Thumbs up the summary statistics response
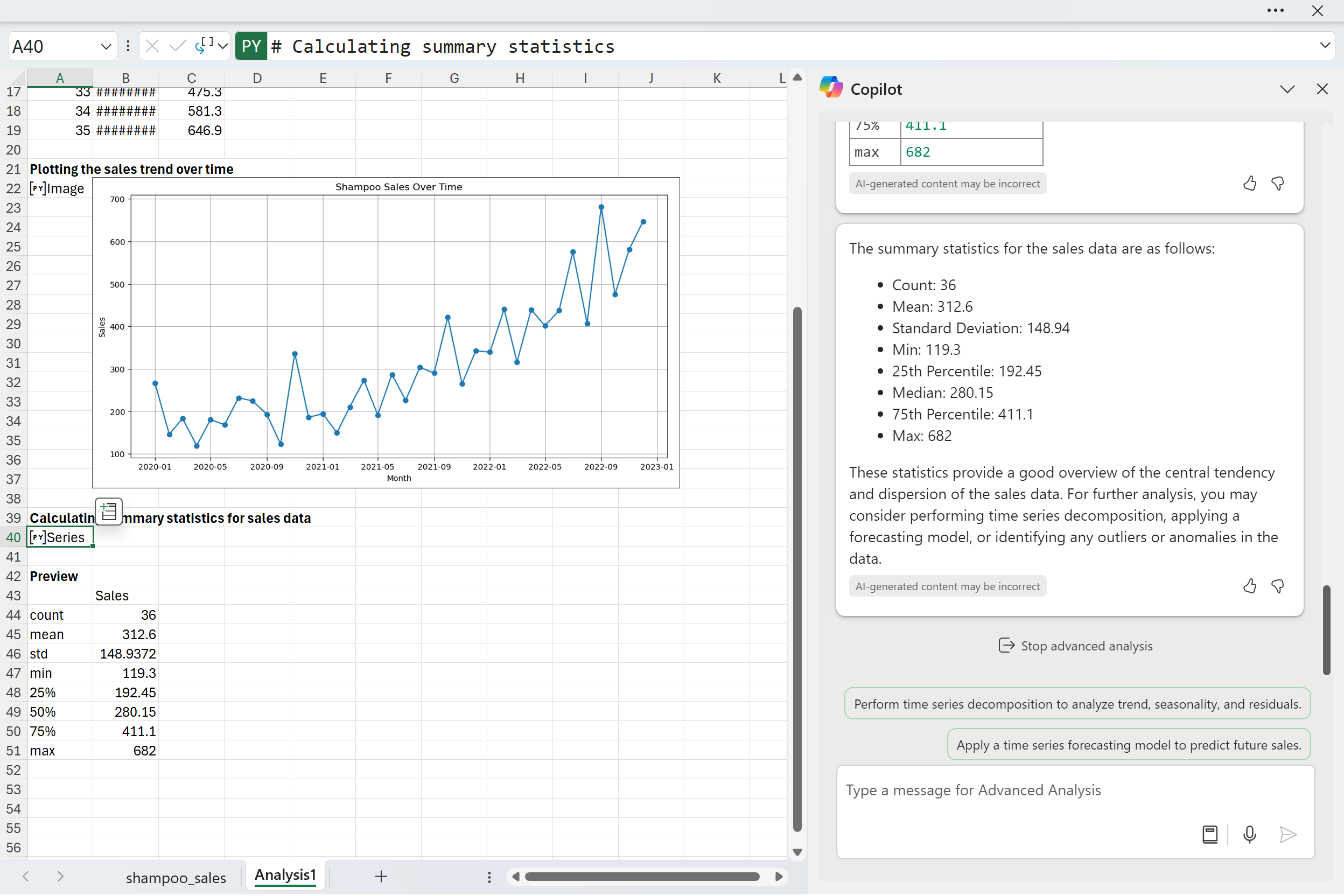Viewport: 1344px width, 896px height. pyautogui.click(x=1249, y=586)
